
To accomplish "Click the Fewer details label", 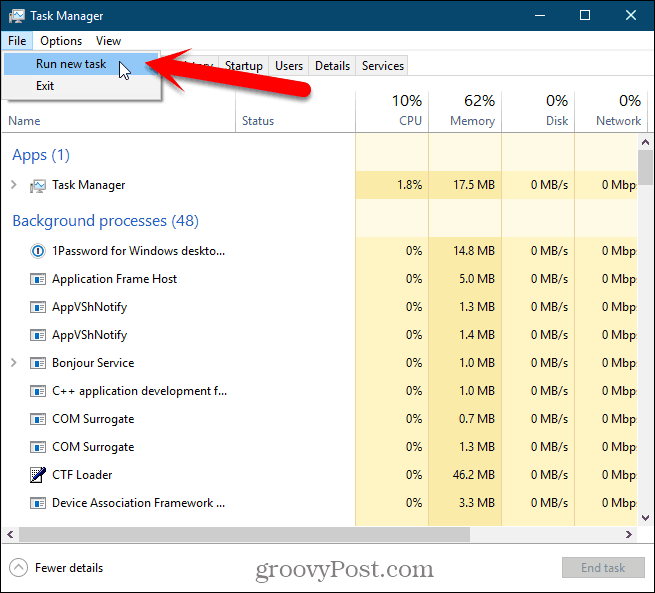I will click(69, 568).
